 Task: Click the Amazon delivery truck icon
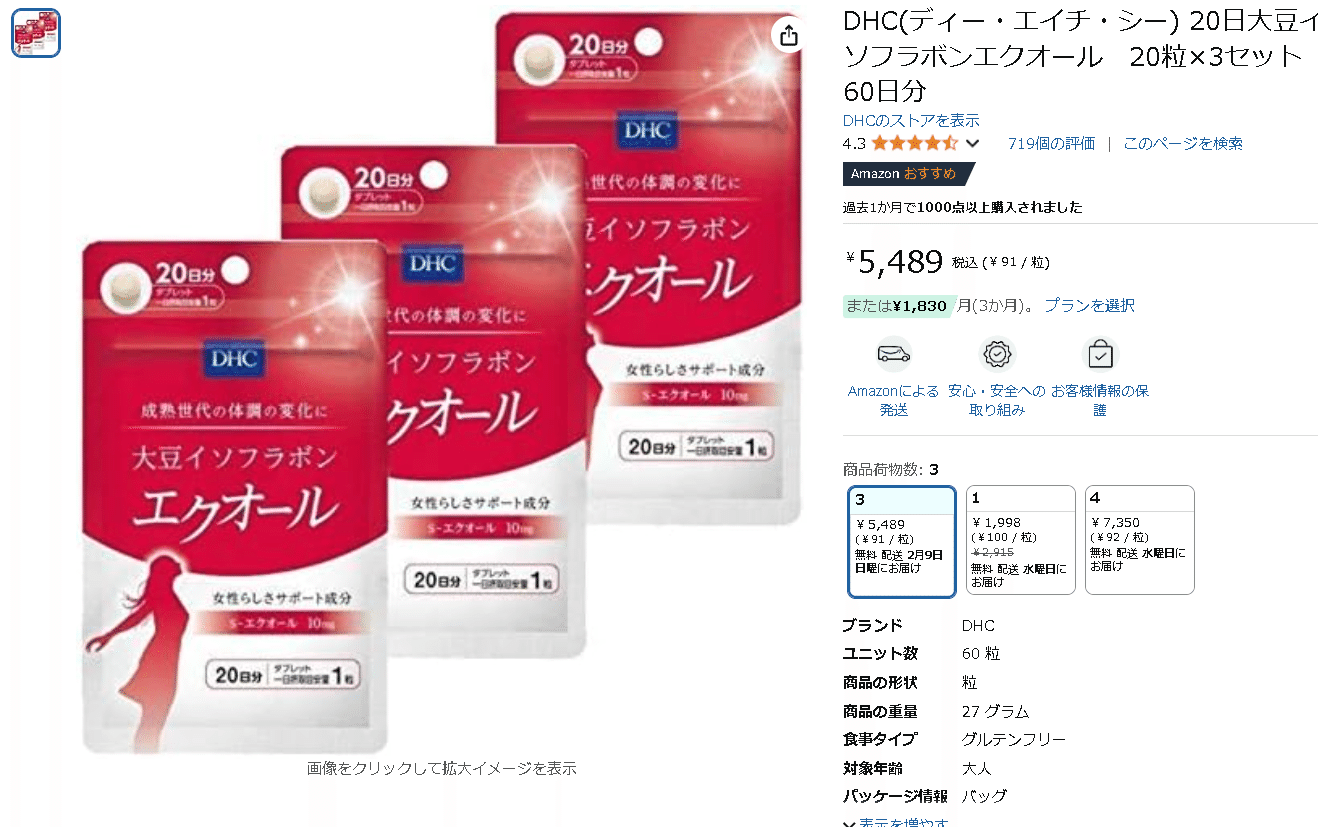pos(893,354)
